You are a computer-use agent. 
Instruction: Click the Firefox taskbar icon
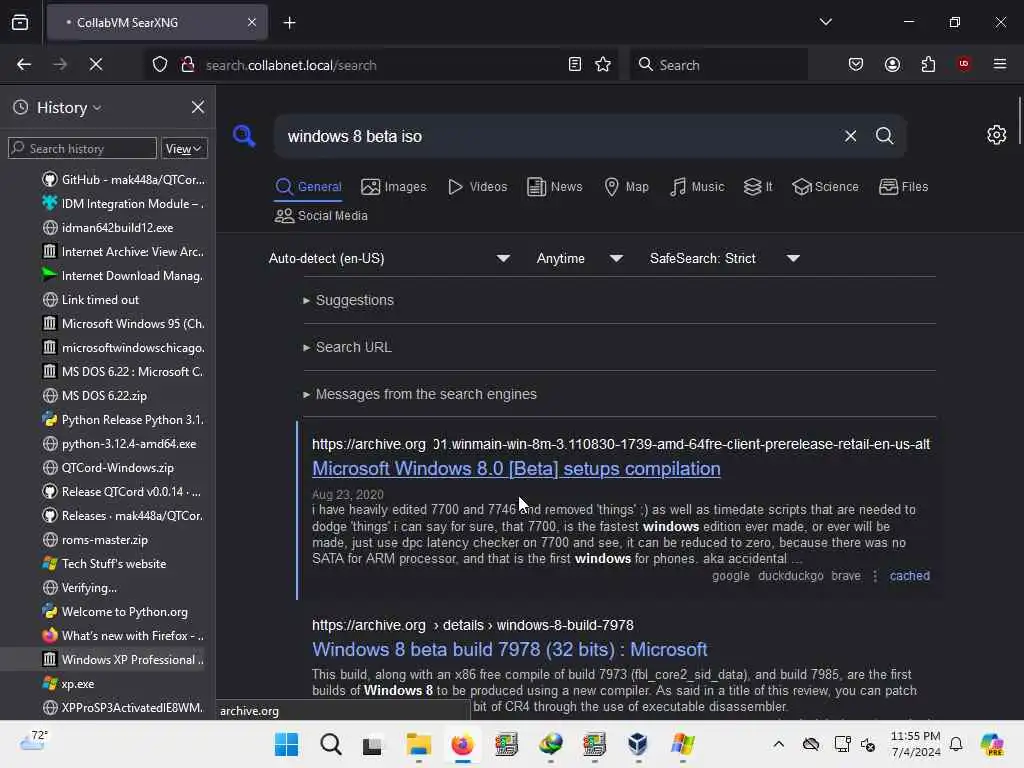click(x=462, y=744)
